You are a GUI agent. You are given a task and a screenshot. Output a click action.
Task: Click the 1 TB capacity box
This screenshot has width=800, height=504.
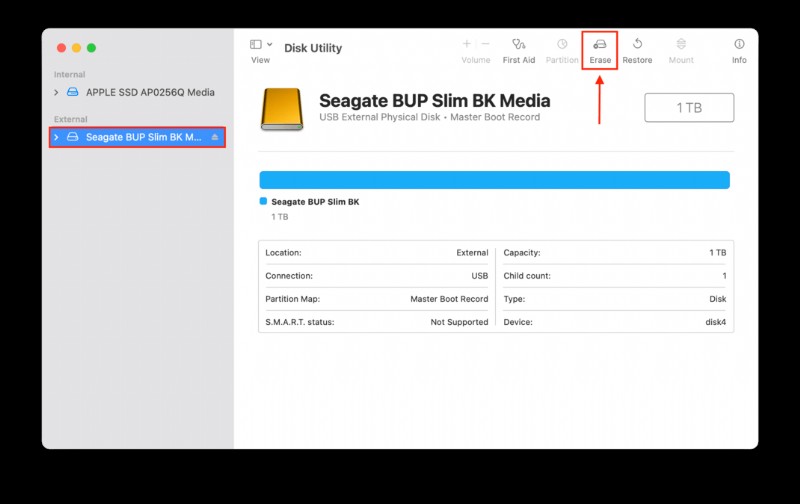tap(689, 108)
